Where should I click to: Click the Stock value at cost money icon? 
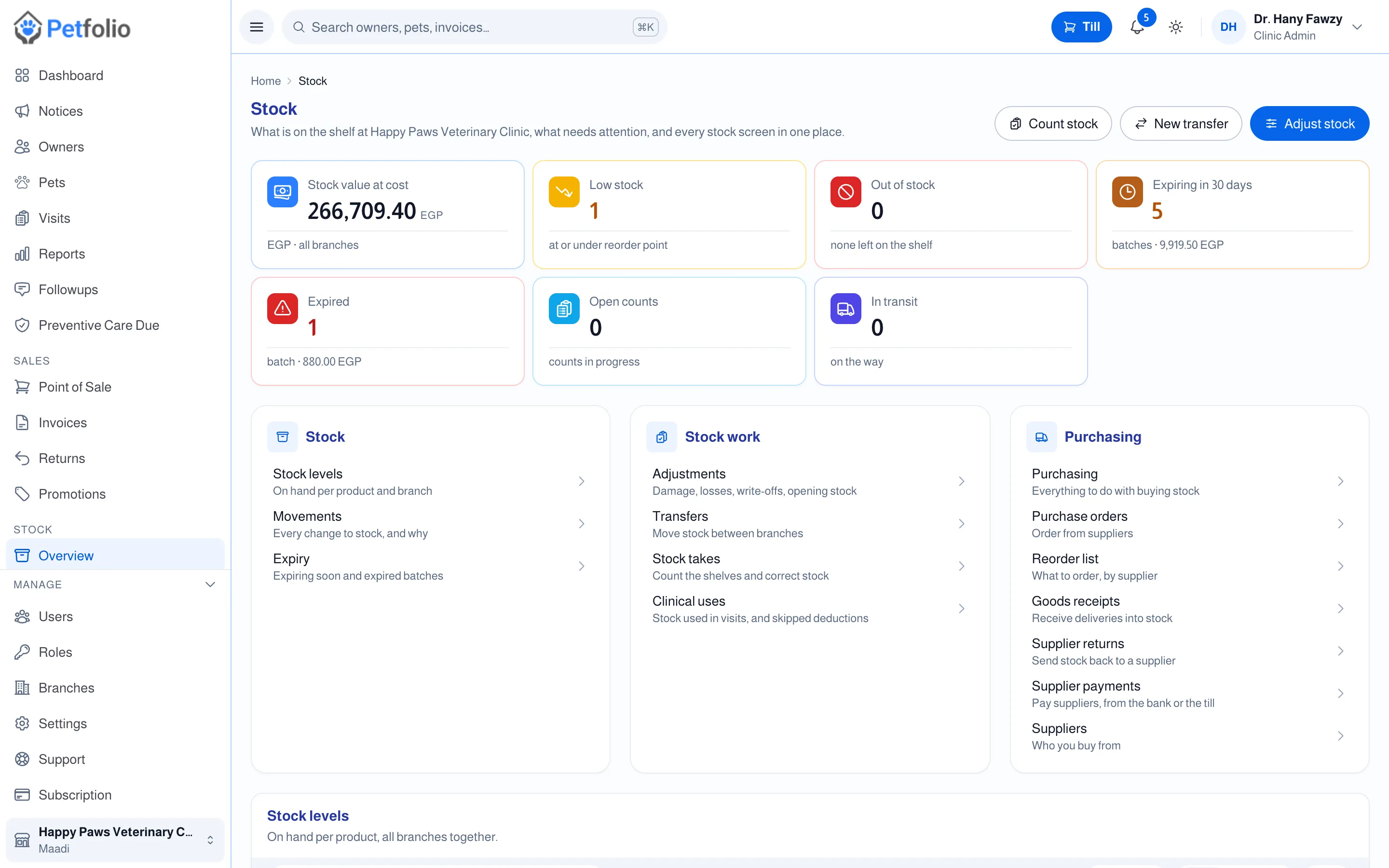tap(283, 192)
